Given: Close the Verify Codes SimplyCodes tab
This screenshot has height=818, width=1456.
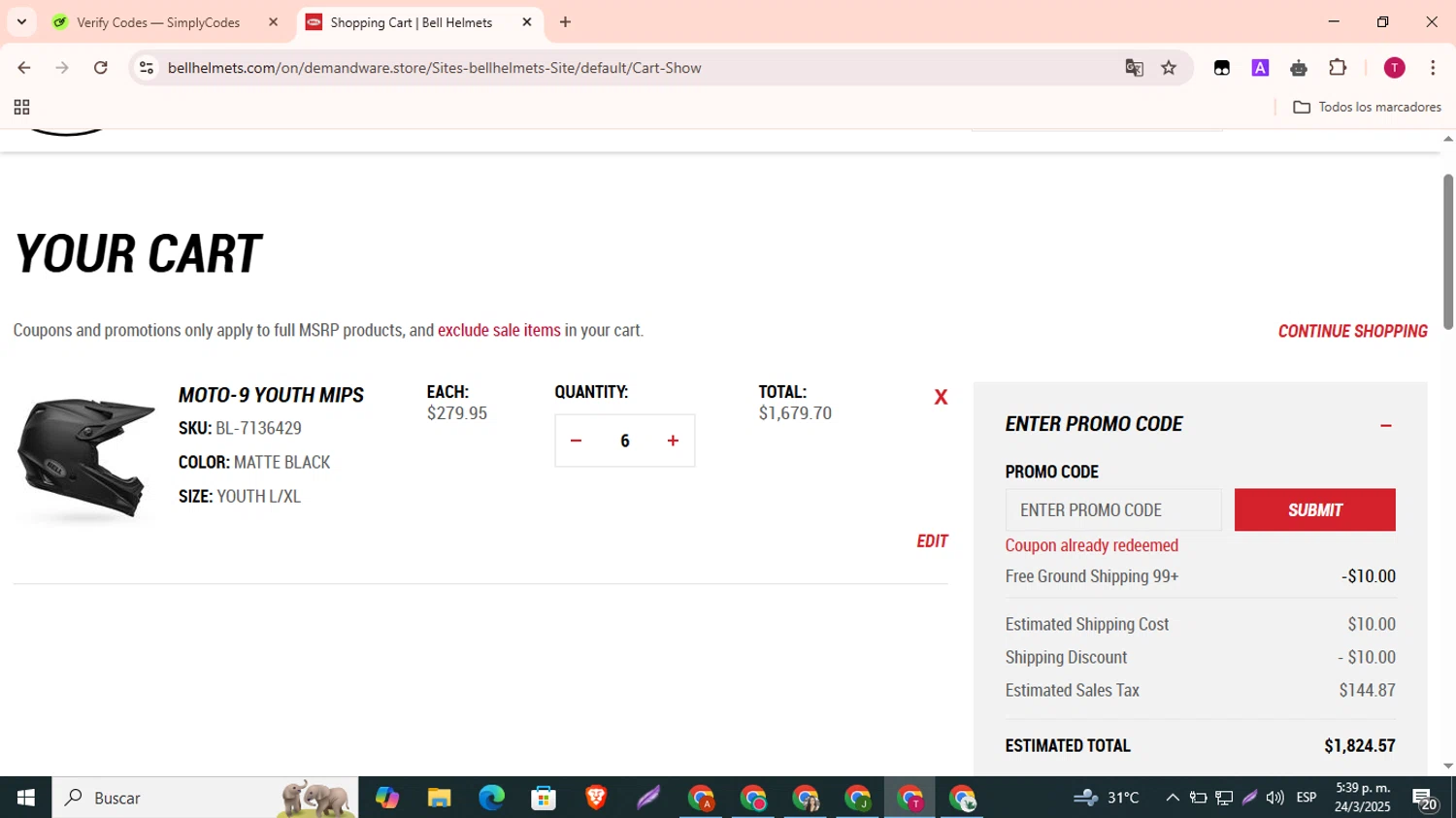Looking at the screenshot, I should (x=273, y=22).
